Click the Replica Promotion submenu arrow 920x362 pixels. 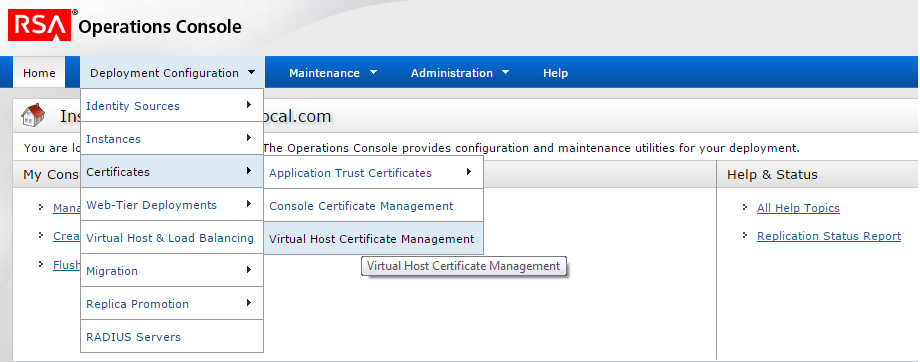(249, 303)
